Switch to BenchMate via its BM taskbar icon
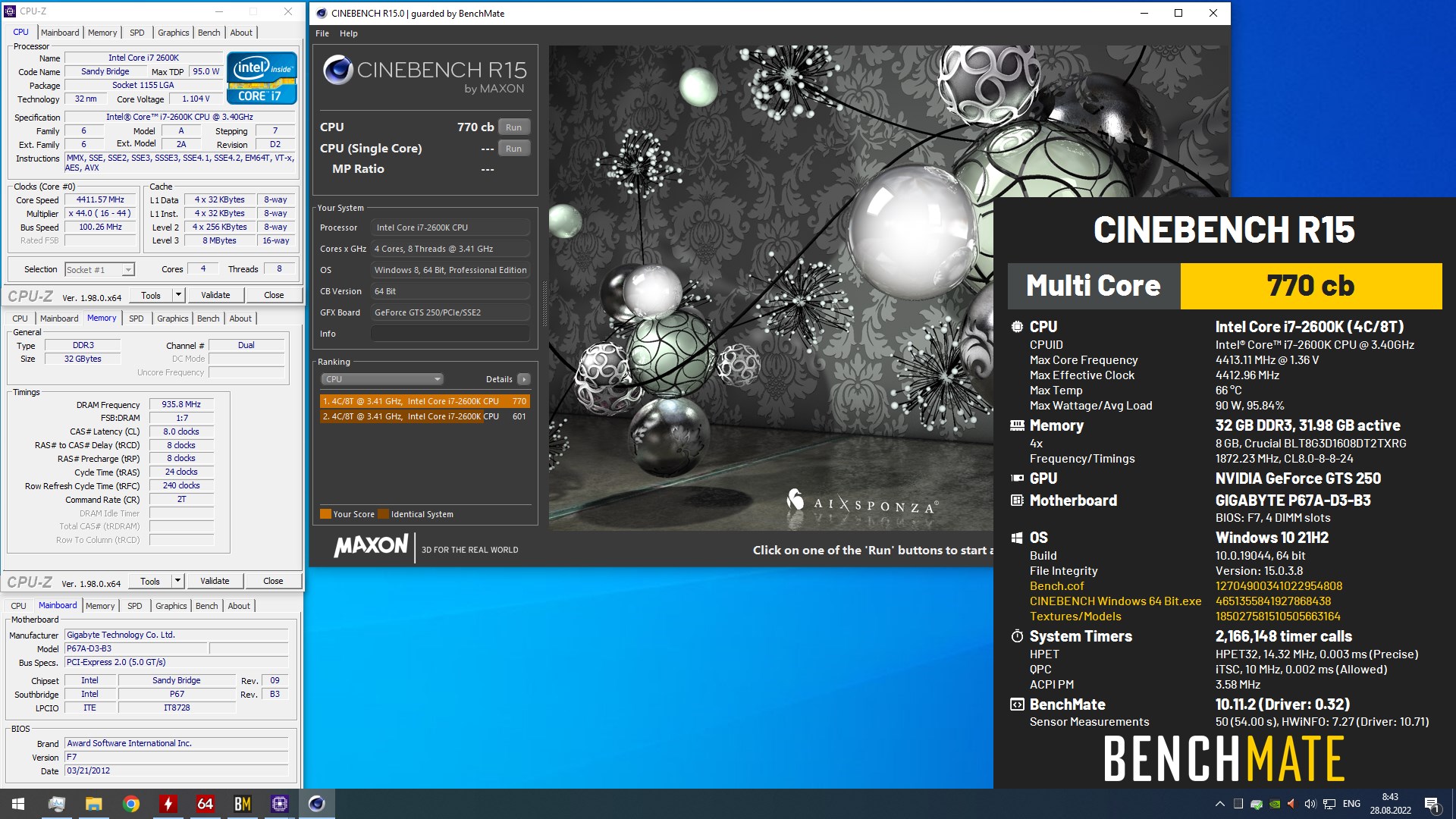1456x819 pixels. [x=242, y=804]
